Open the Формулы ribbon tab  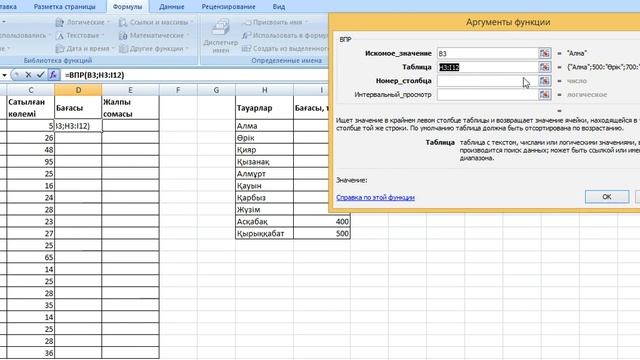click(x=127, y=7)
